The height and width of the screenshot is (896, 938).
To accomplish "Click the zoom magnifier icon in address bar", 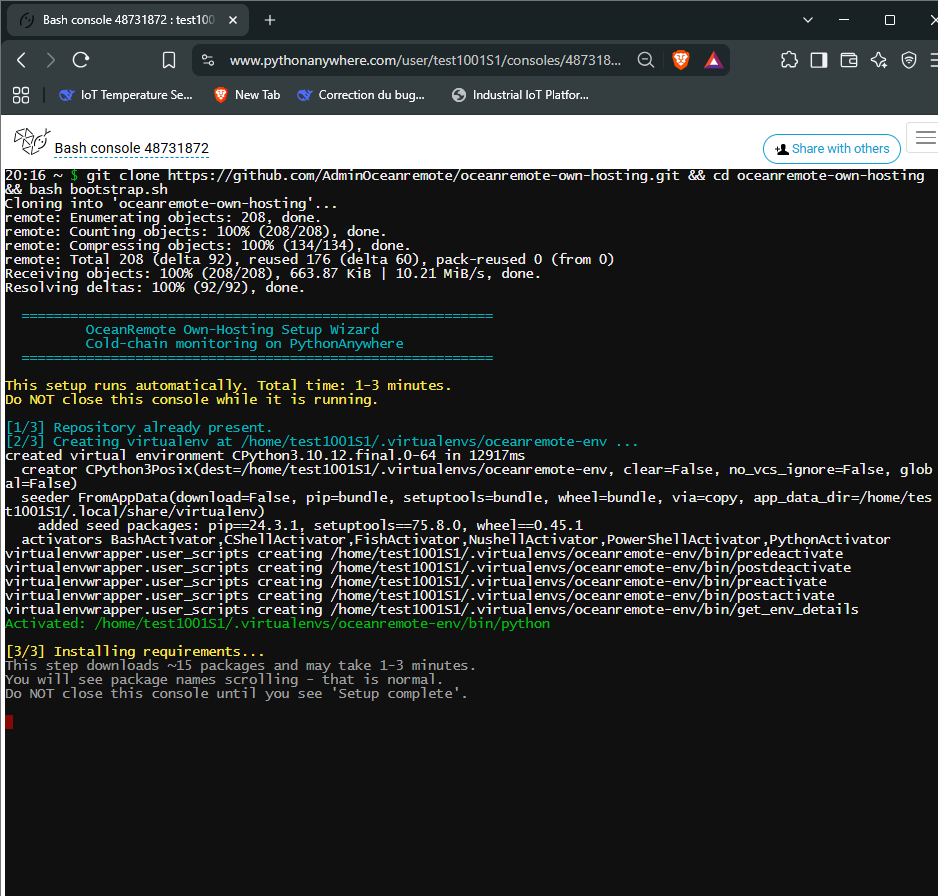I will coord(645,60).
